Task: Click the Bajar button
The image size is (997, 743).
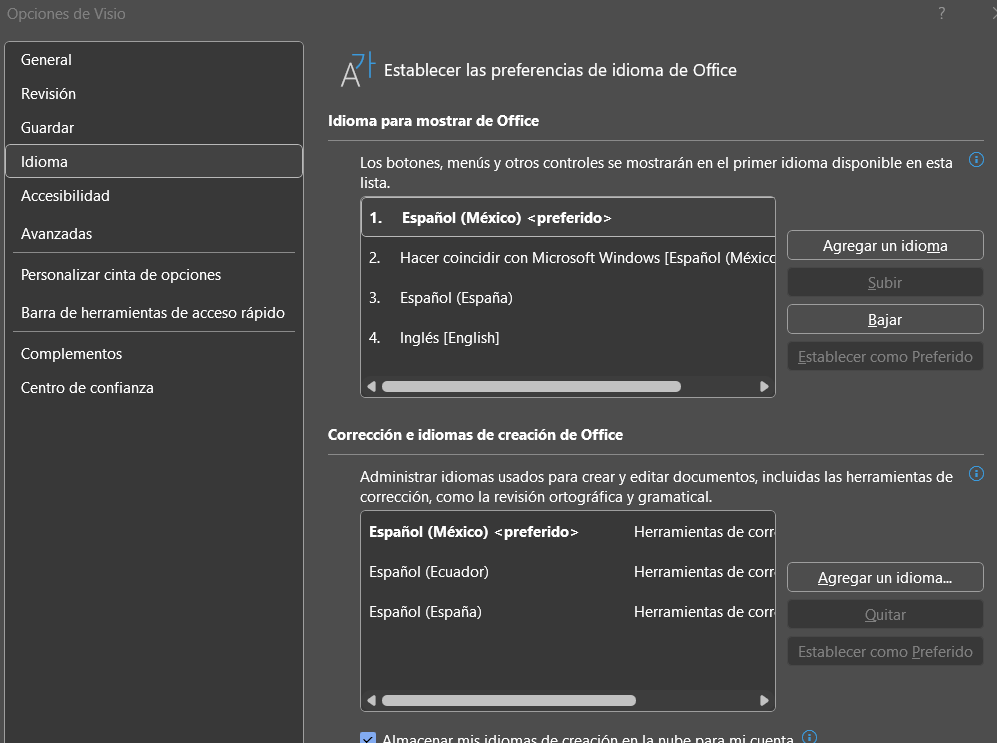Action: click(885, 320)
